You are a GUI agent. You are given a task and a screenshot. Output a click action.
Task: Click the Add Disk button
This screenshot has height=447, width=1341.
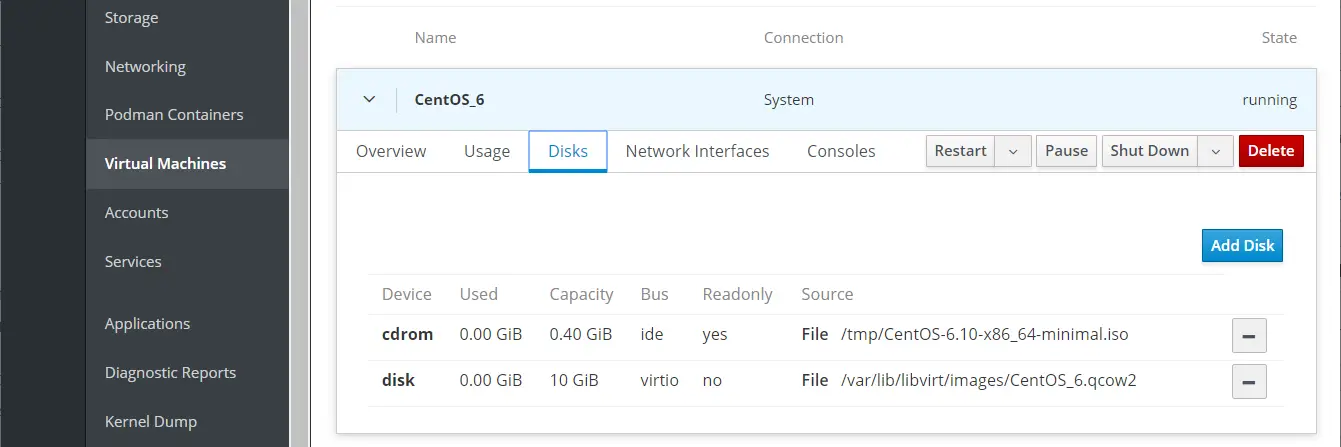click(x=1242, y=245)
